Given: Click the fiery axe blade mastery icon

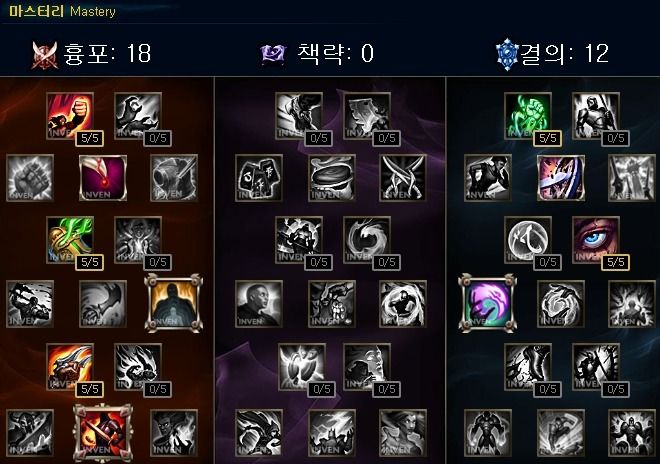Looking at the screenshot, I should pyautogui.click(x=70, y=367).
